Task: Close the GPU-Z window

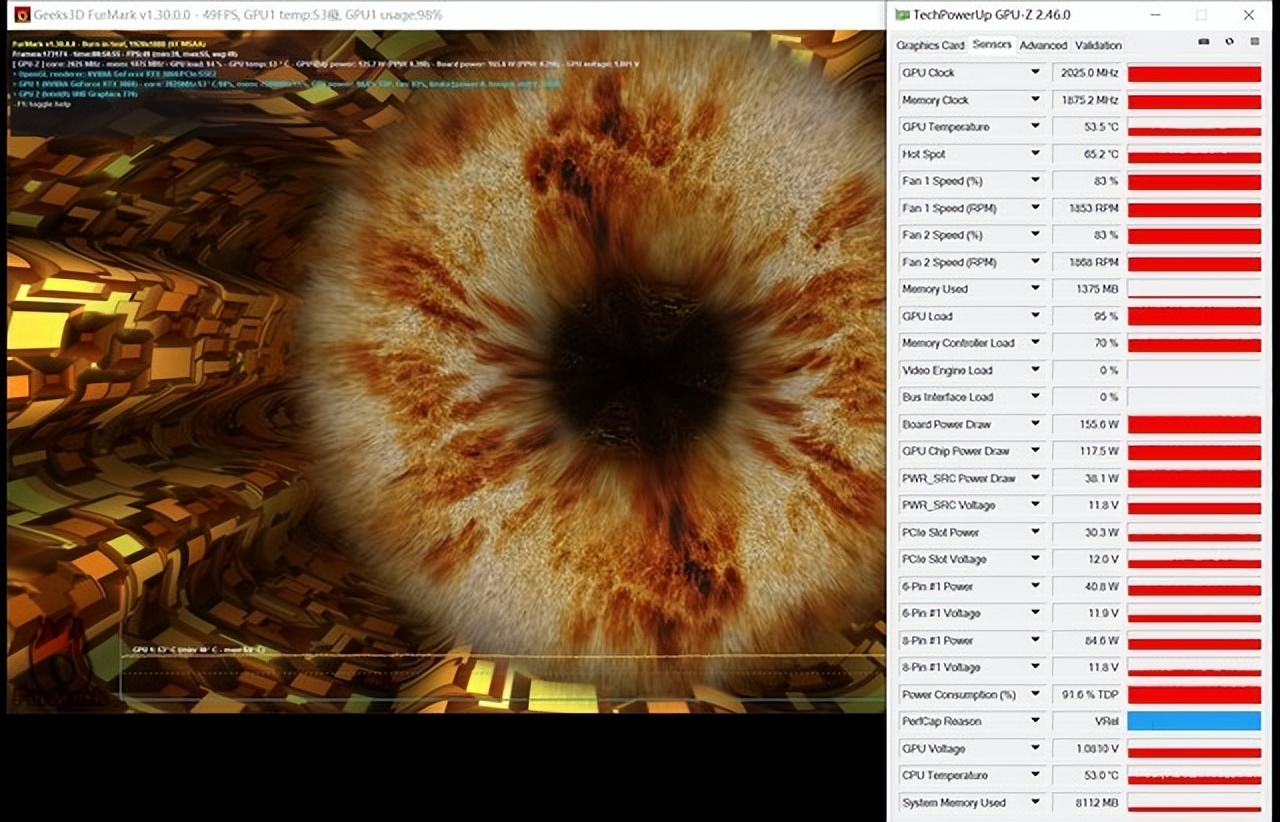Action: click(x=1249, y=15)
